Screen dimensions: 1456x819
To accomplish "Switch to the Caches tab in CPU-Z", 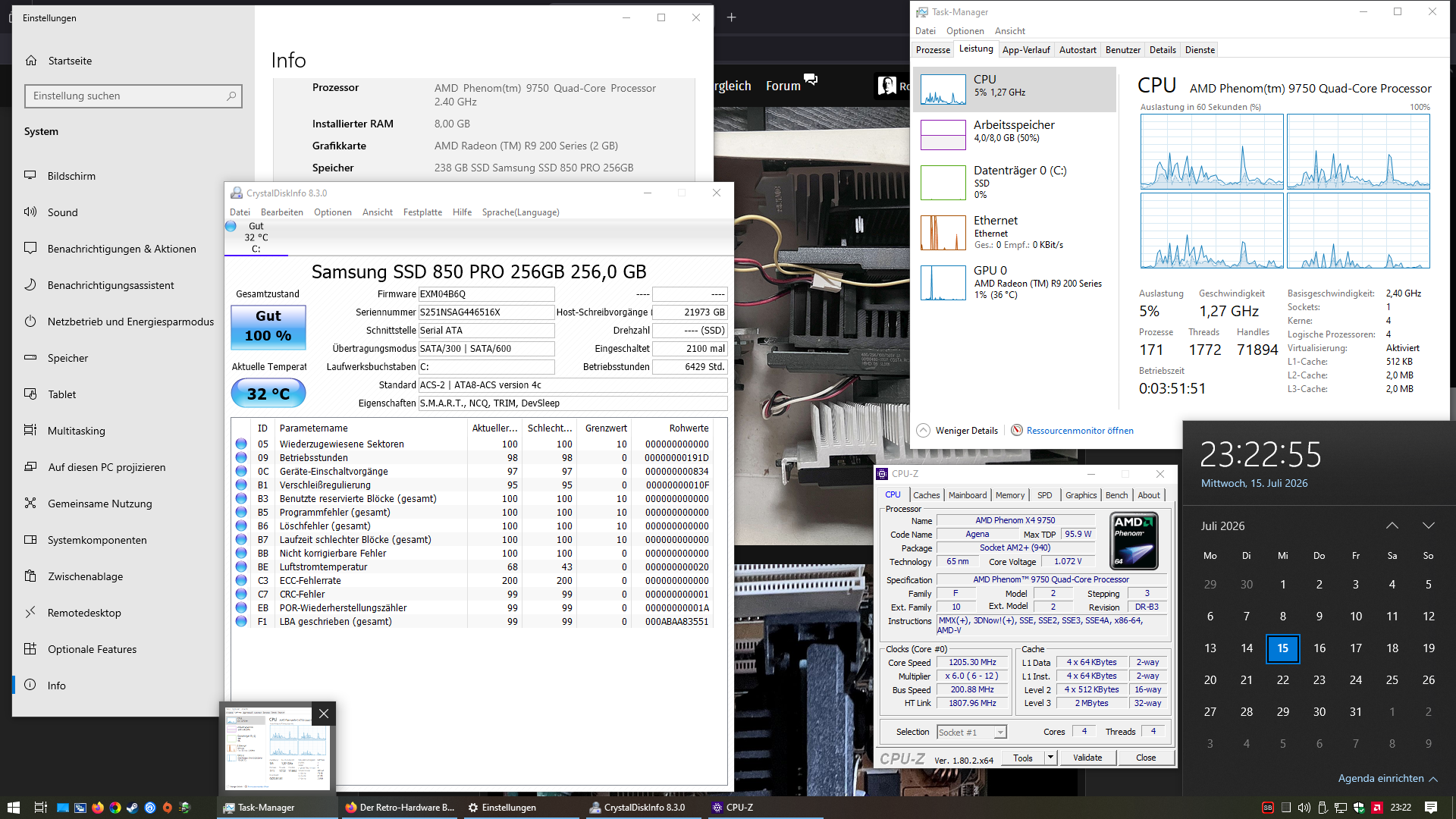I will [x=926, y=495].
